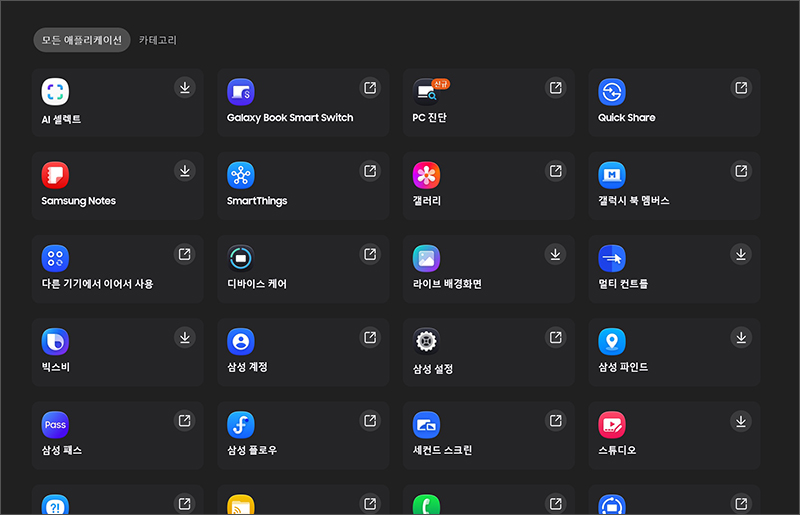Viewport: 800px width, 515px height.
Task: Select the 갤러리 flower icon
Action: click(x=427, y=175)
